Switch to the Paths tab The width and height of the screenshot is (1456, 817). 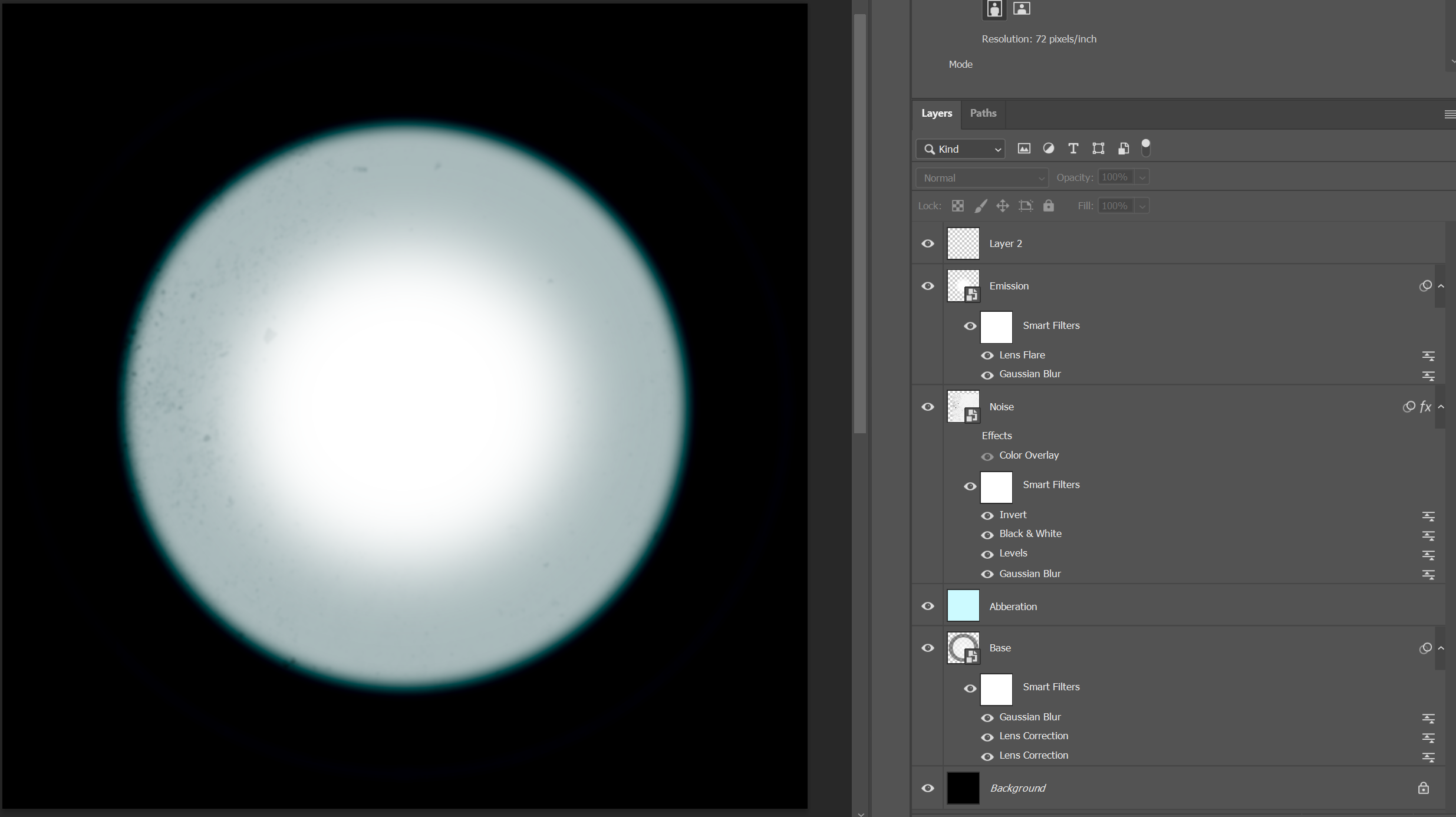(x=983, y=113)
